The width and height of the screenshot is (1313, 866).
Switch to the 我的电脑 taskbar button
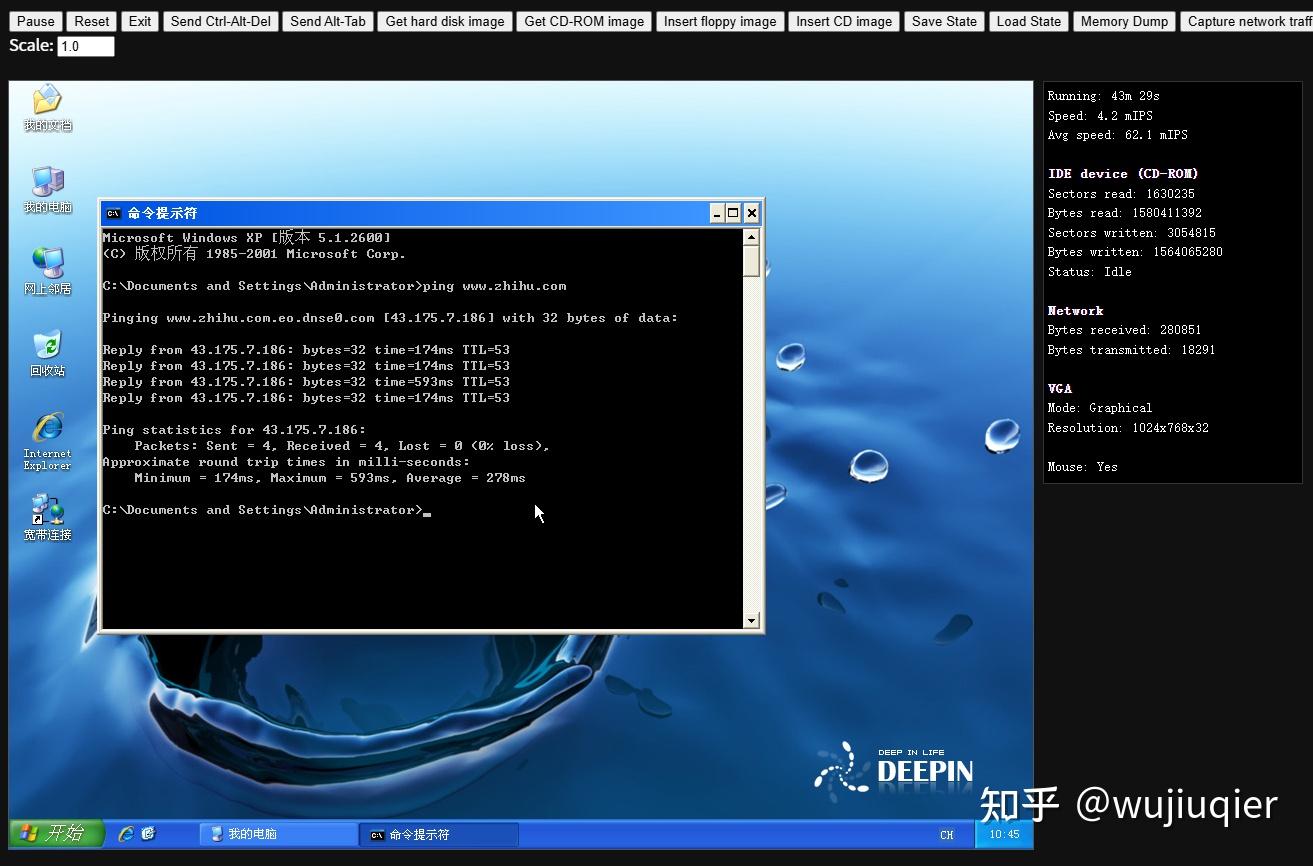[278, 833]
